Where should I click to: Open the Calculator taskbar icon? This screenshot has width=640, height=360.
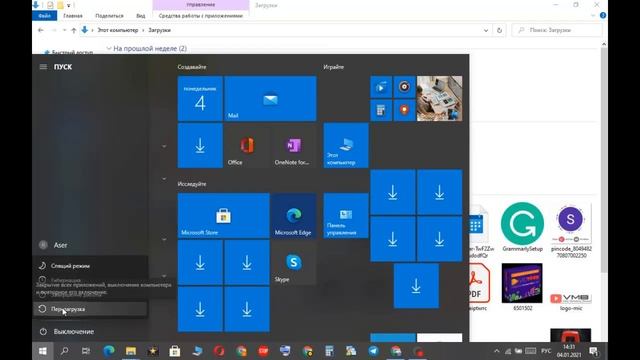point(329,351)
